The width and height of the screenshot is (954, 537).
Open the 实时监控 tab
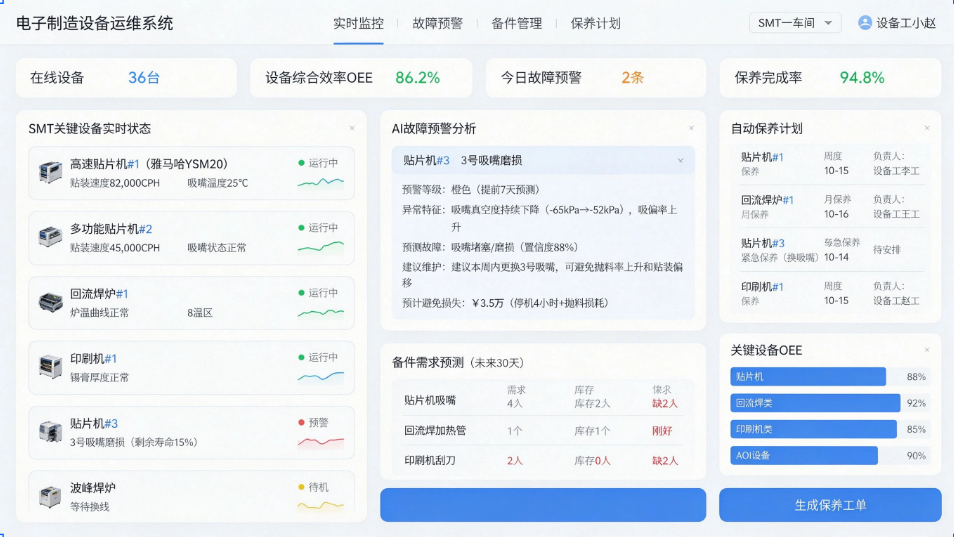point(358,23)
